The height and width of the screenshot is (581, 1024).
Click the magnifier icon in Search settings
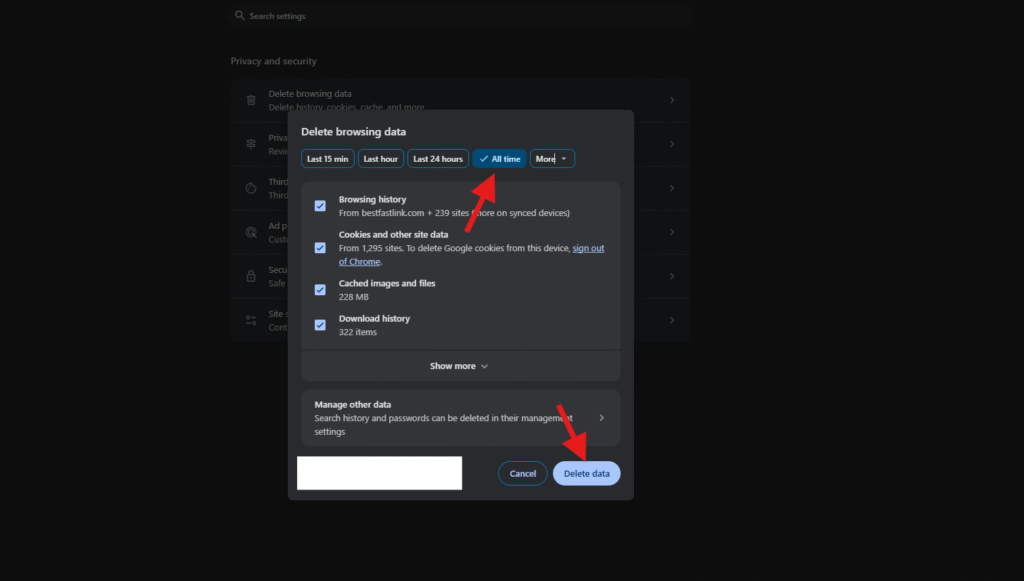tap(238, 15)
